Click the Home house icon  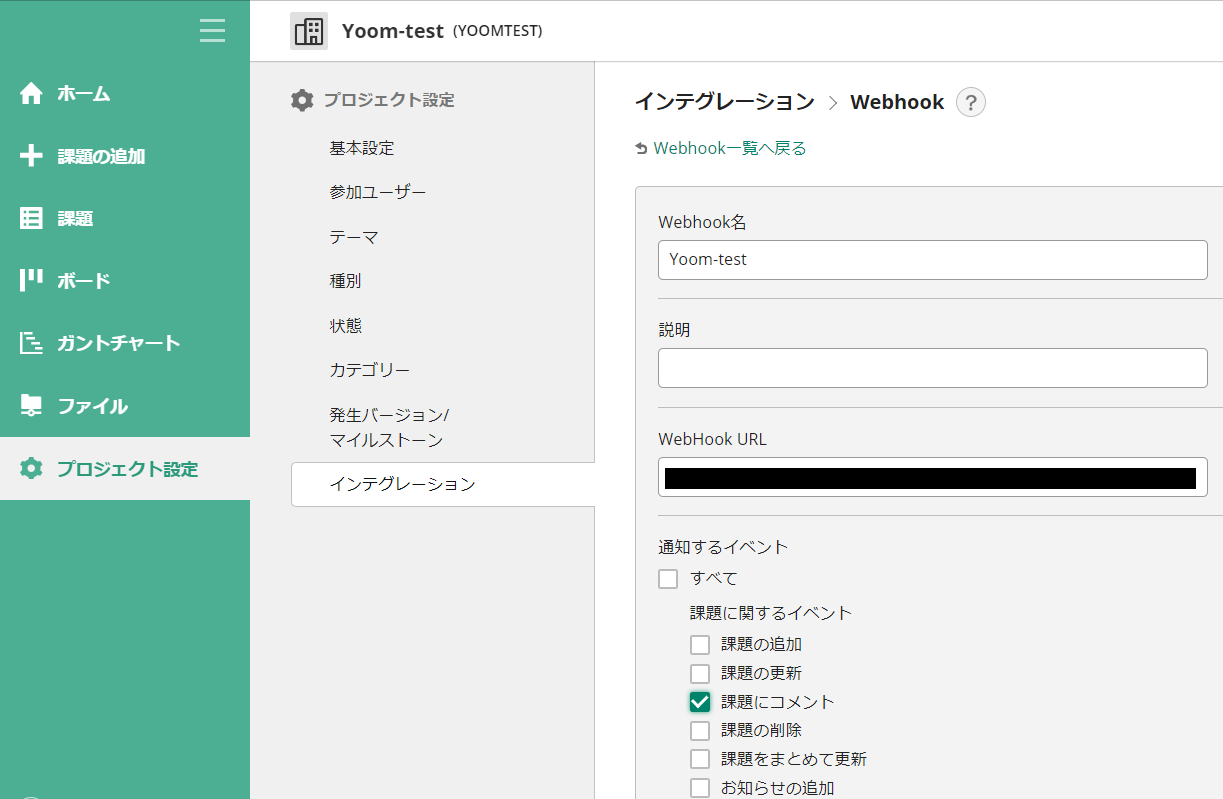32,93
